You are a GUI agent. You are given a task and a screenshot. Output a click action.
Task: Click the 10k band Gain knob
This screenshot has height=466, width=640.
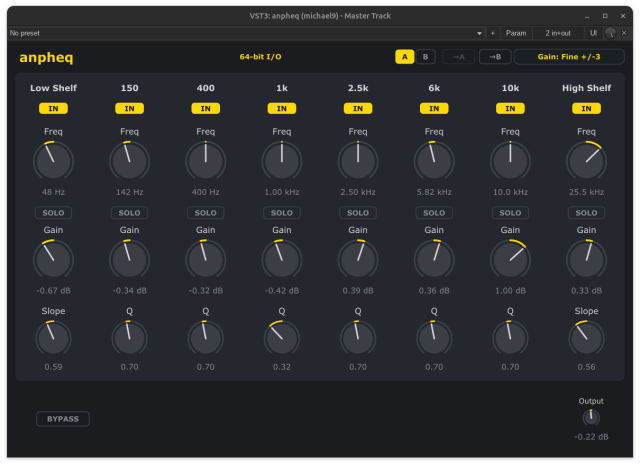[x=510, y=260]
